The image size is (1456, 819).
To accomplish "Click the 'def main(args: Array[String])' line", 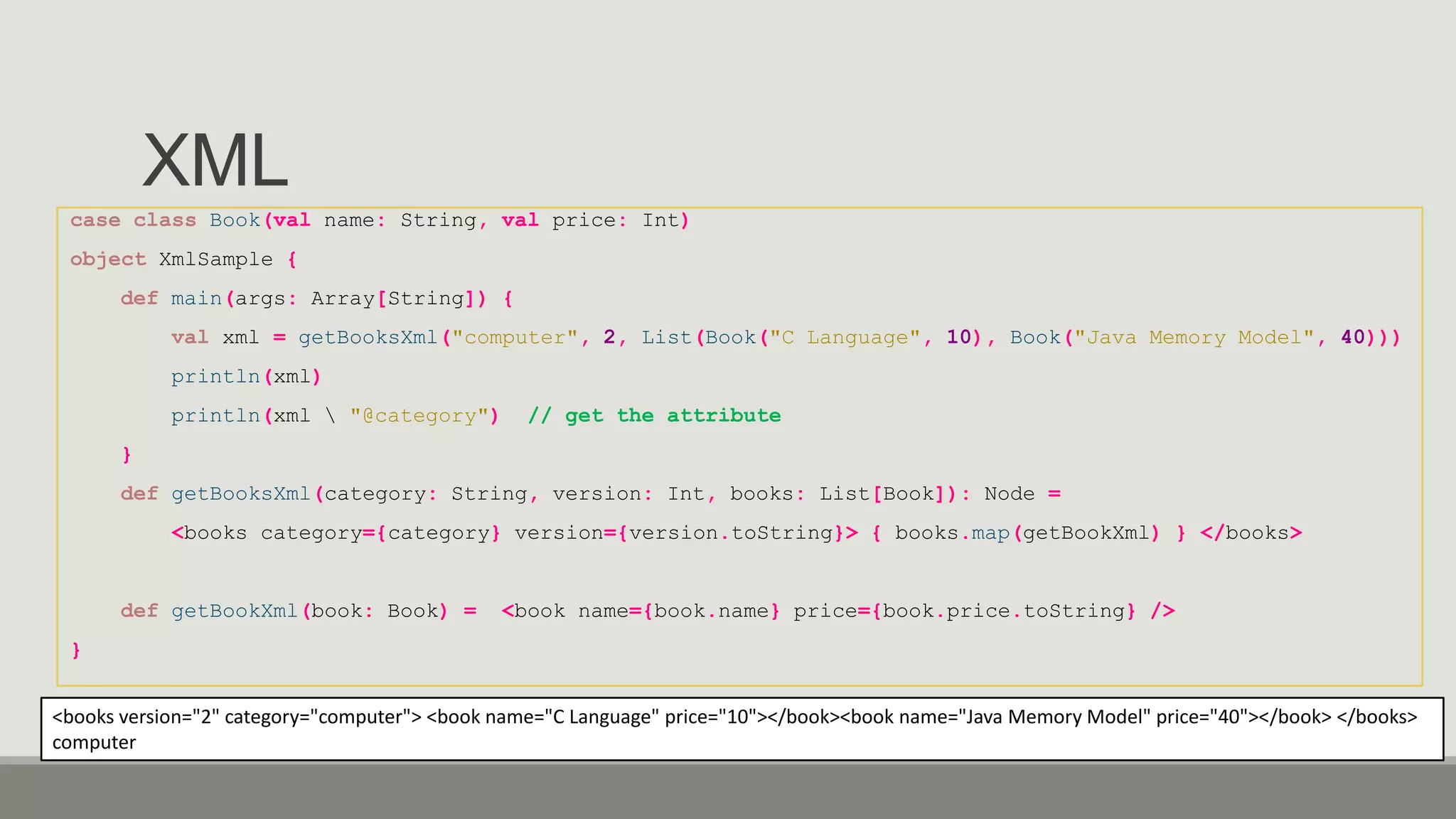I will (x=317, y=299).
